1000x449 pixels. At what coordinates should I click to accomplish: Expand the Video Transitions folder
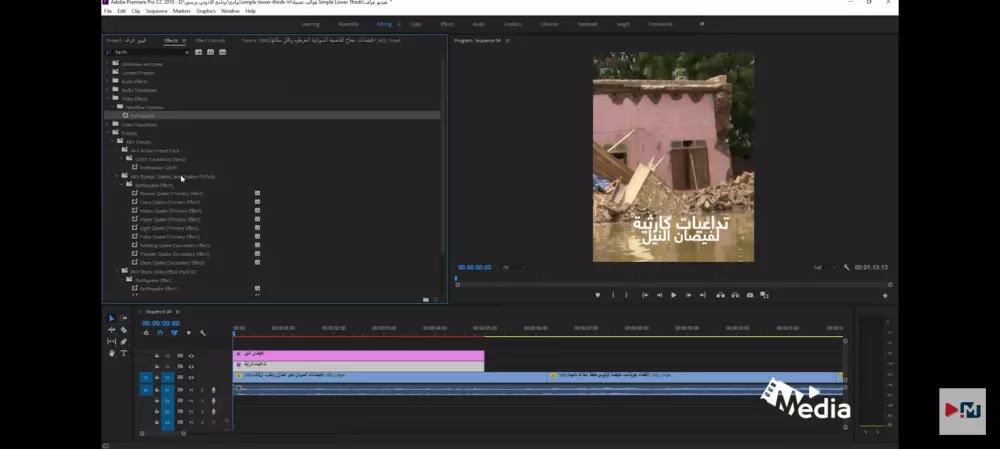point(108,124)
